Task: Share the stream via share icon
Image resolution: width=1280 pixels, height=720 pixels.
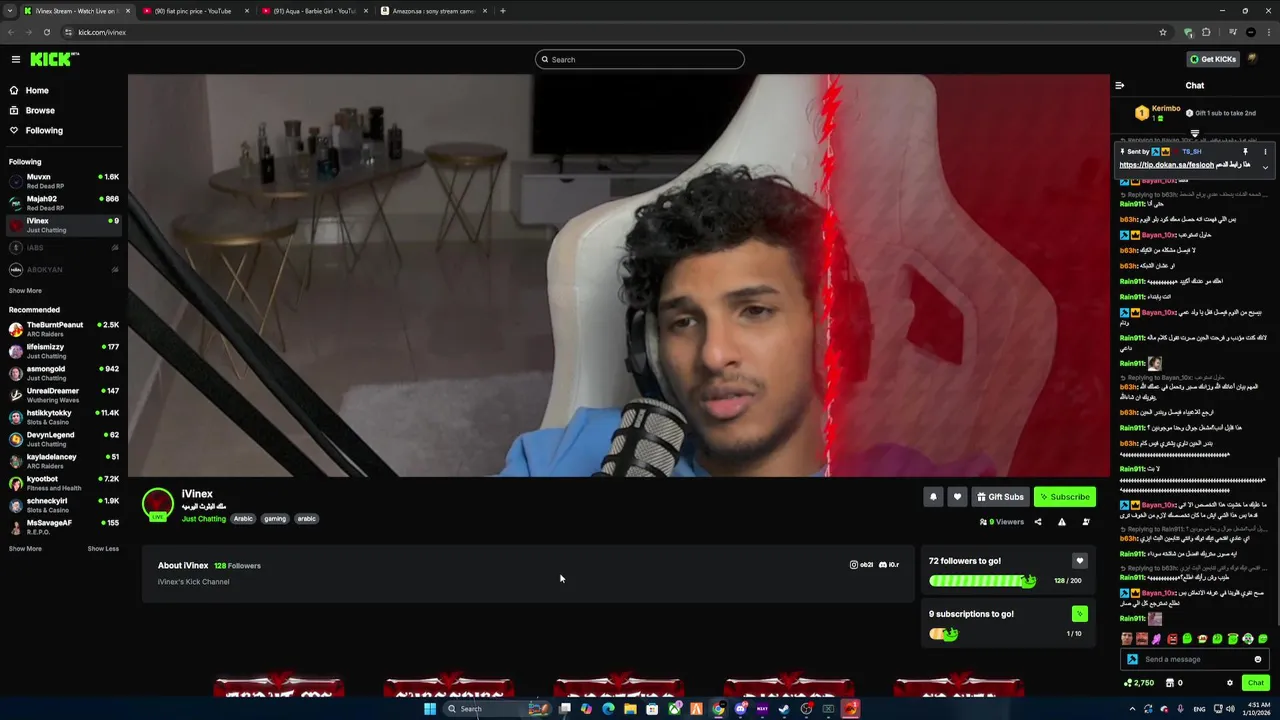Action: (x=1037, y=522)
